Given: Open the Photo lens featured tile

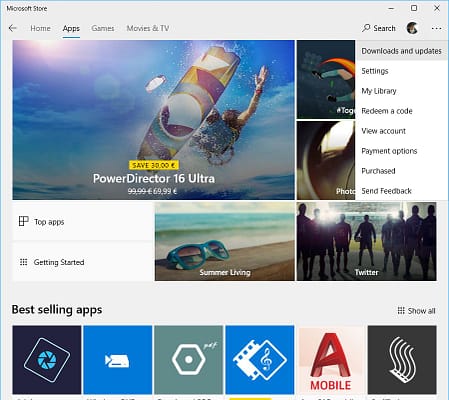Looking at the screenshot, I should tap(326, 160).
